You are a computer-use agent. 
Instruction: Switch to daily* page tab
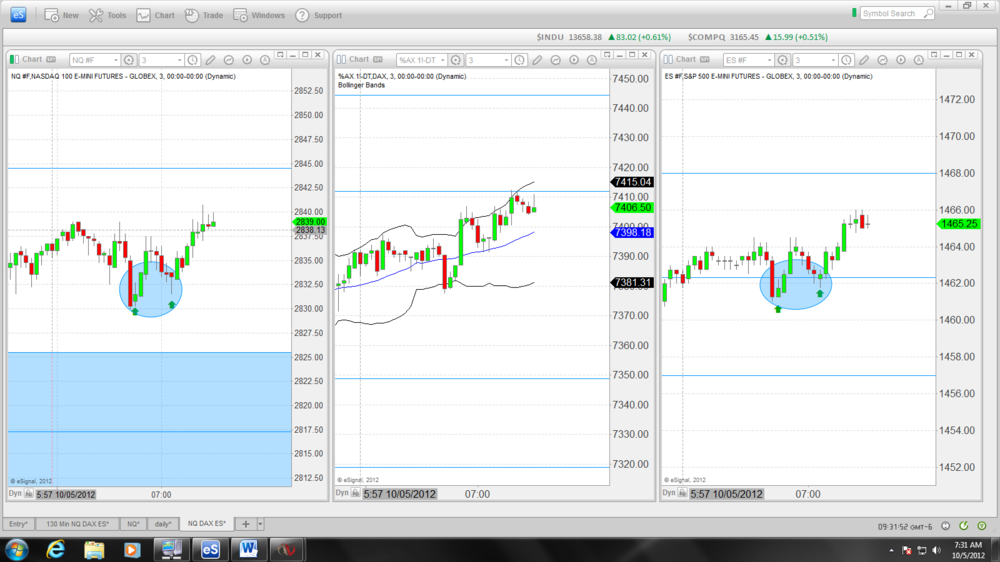pyautogui.click(x=163, y=524)
